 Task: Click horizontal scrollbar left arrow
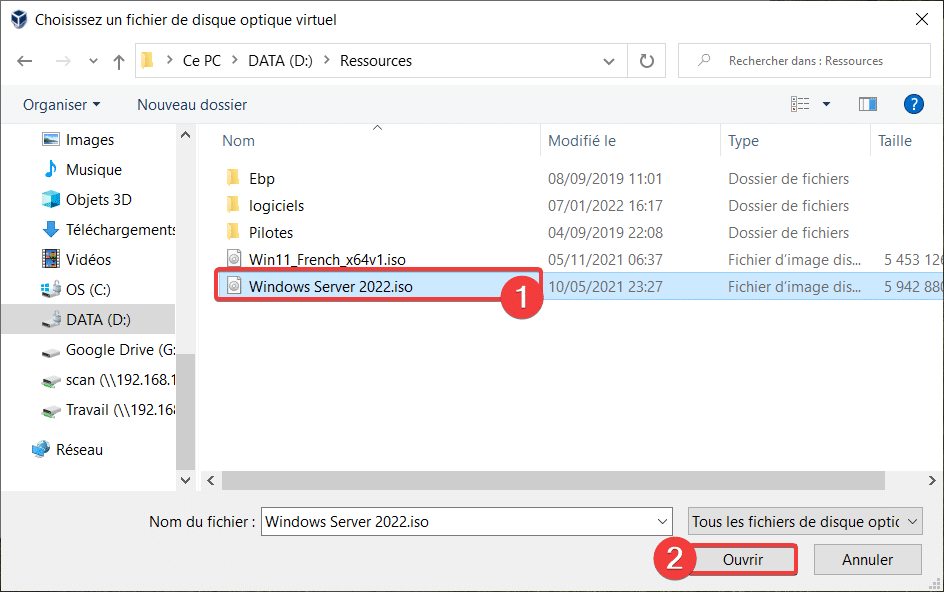[211, 481]
